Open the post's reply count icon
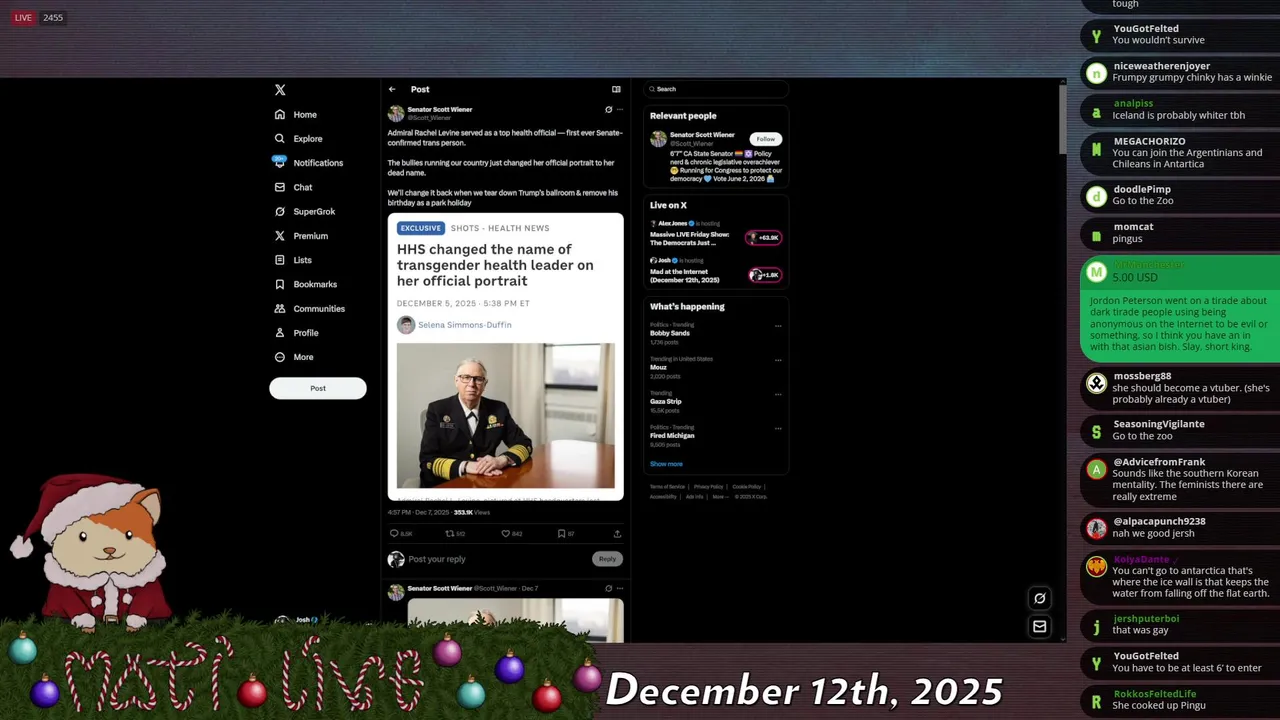Viewport: 1280px width, 720px height. (x=400, y=534)
